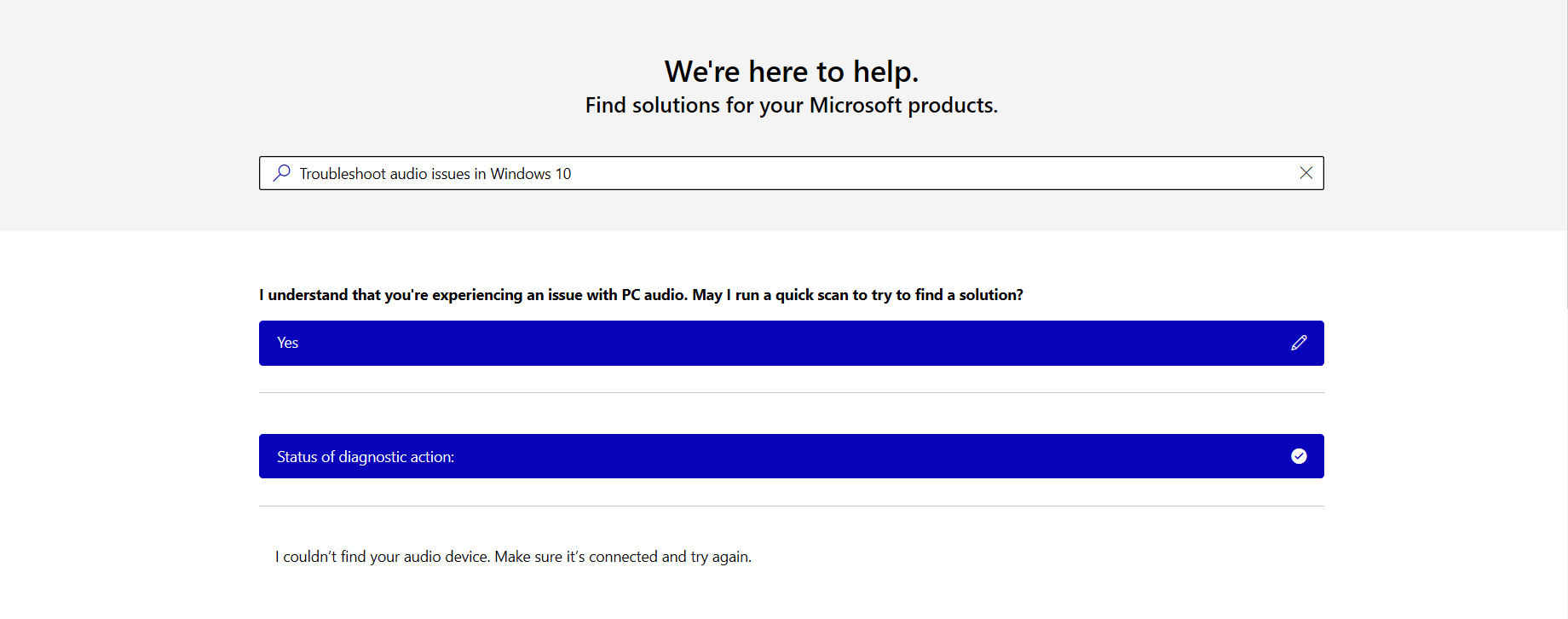The height and width of the screenshot is (619, 1568).
Task: Click "Windows 10" in the search query text
Action: [x=531, y=174]
